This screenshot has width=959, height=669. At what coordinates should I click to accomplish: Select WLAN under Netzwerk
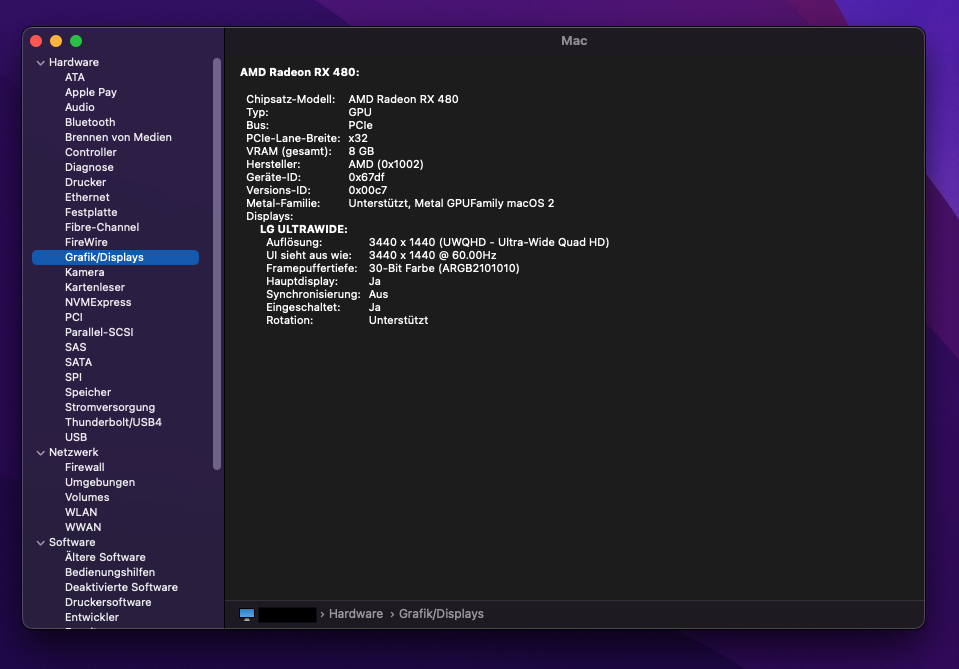(x=81, y=512)
